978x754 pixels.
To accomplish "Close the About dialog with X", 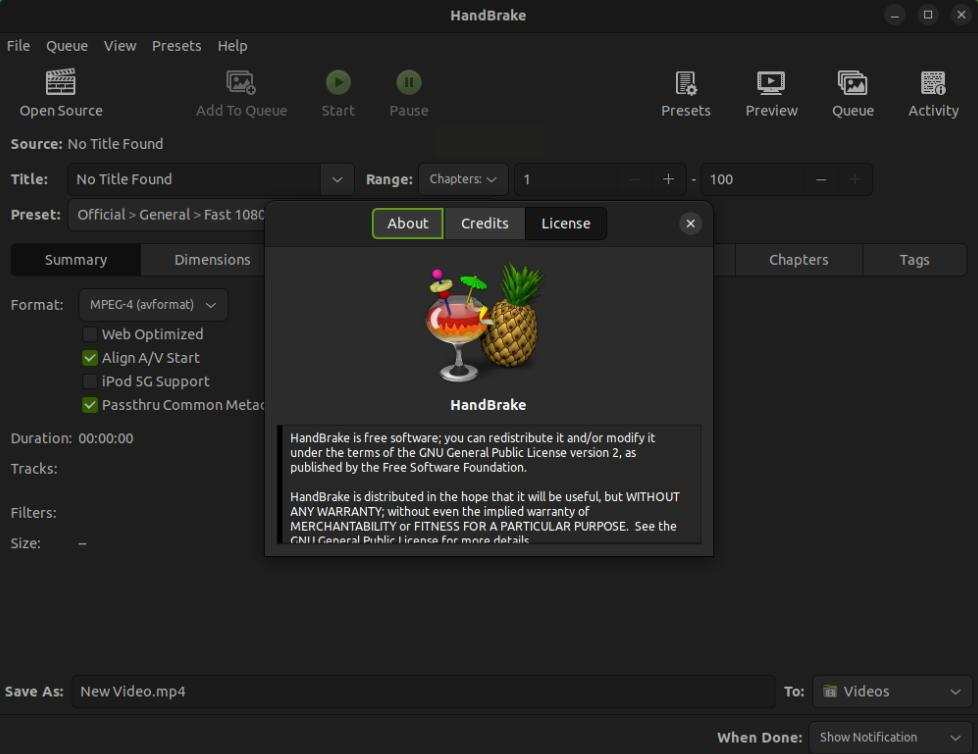I will coord(690,223).
